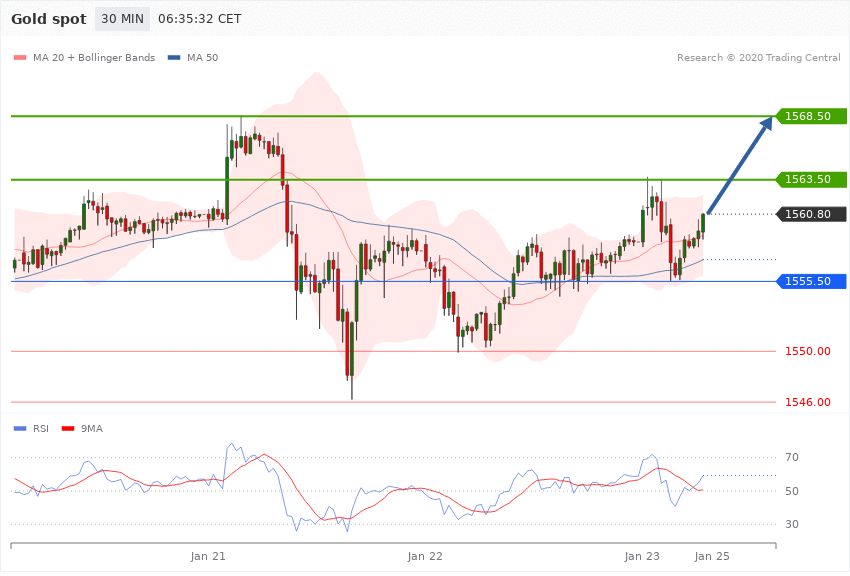Click the 9MA indicator legend text
This screenshot has height=576, width=850.
pos(92,429)
